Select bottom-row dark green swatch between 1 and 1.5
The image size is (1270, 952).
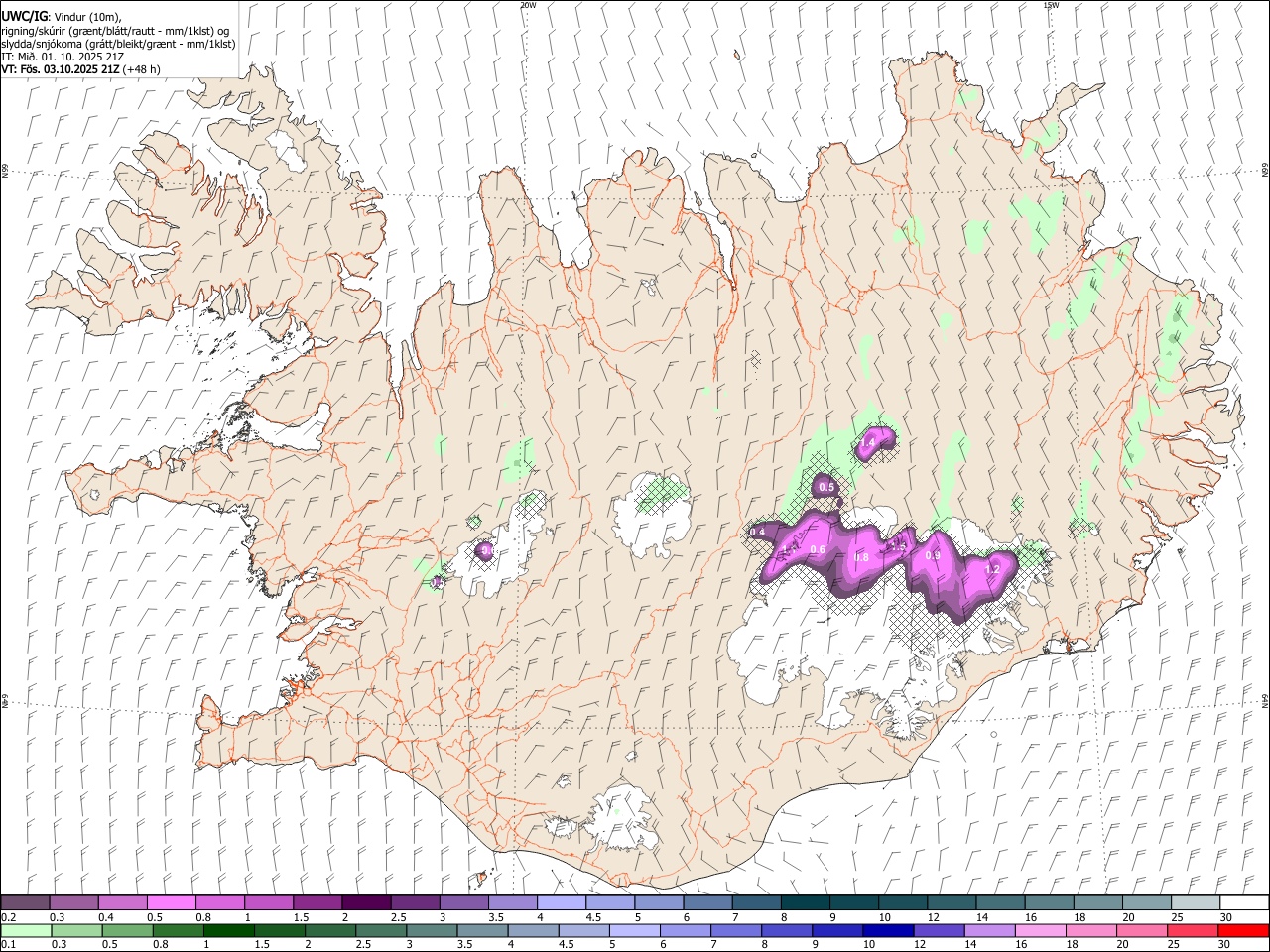pos(229,931)
